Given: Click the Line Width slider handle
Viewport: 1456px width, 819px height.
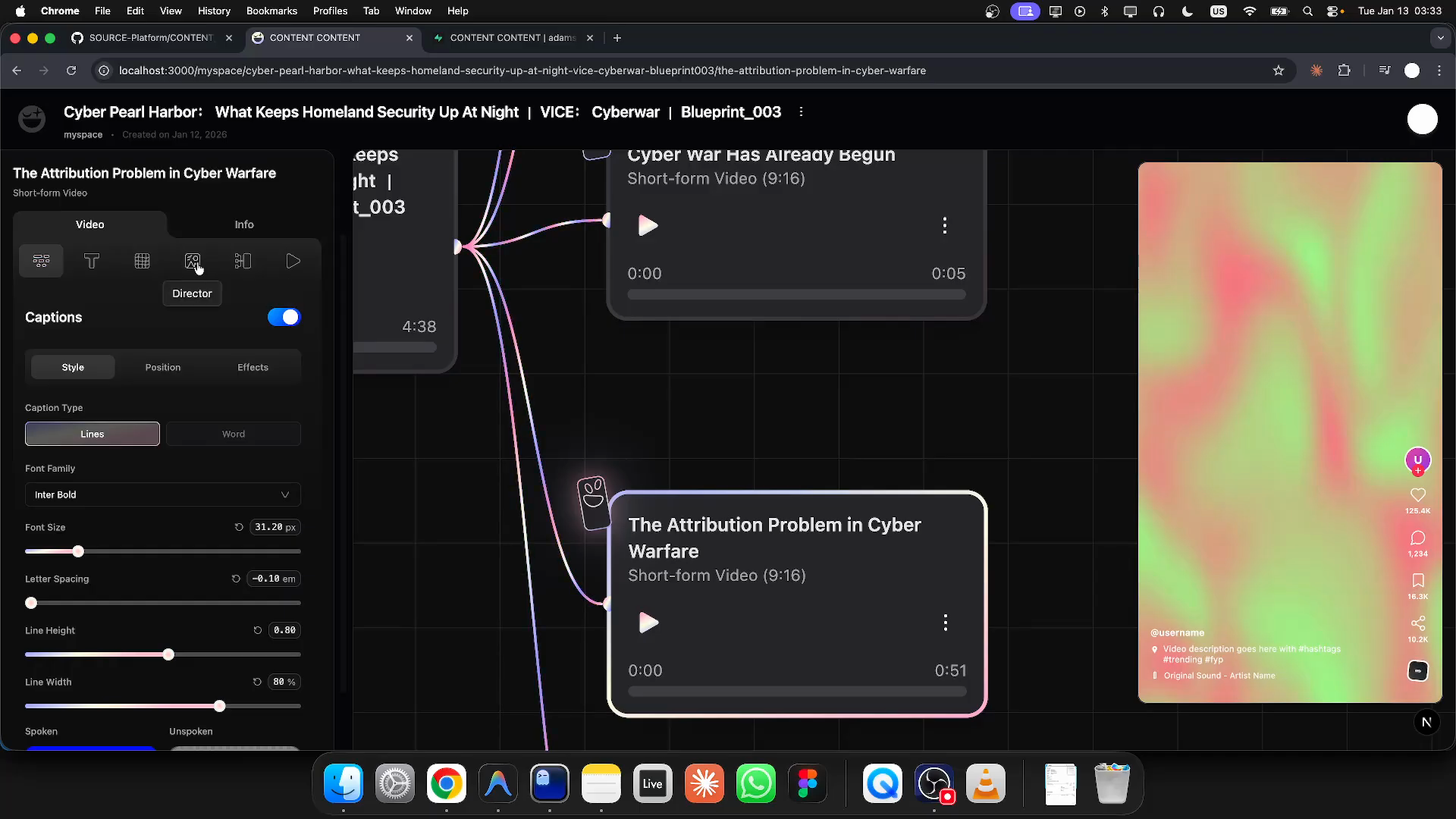Looking at the screenshot, I should (220, 706).
